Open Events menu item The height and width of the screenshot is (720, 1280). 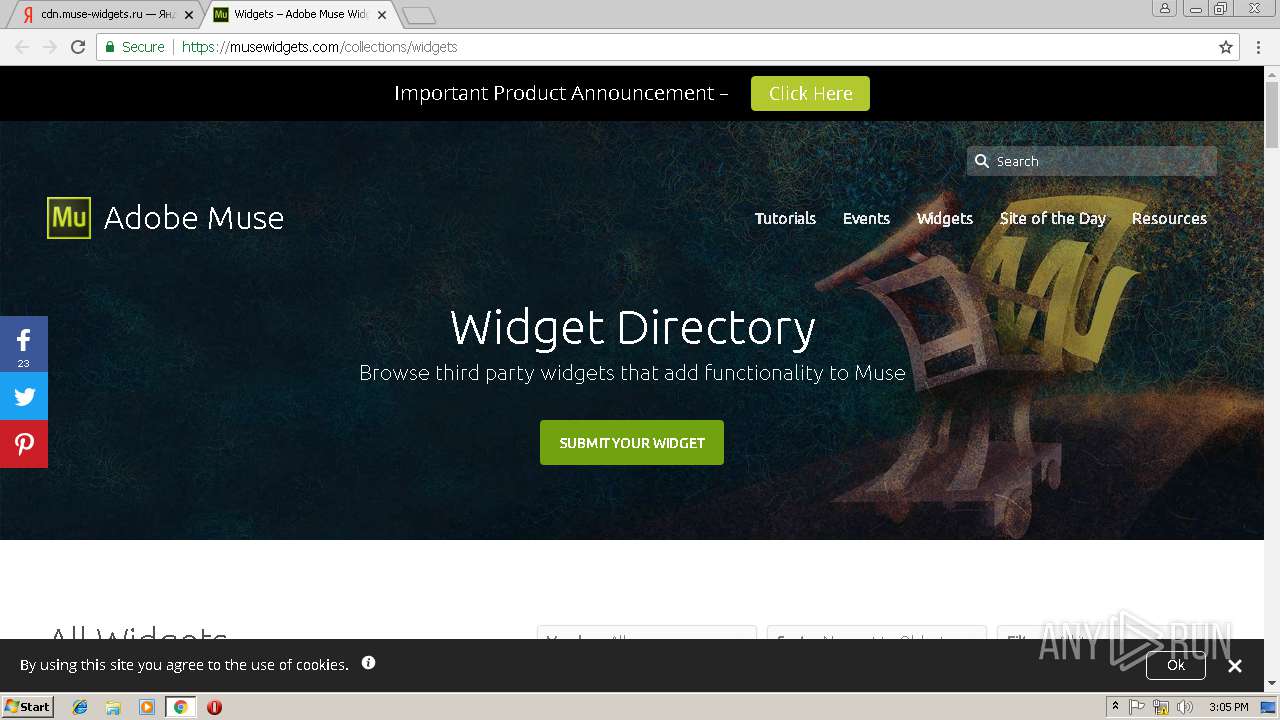tap(866, 218)
